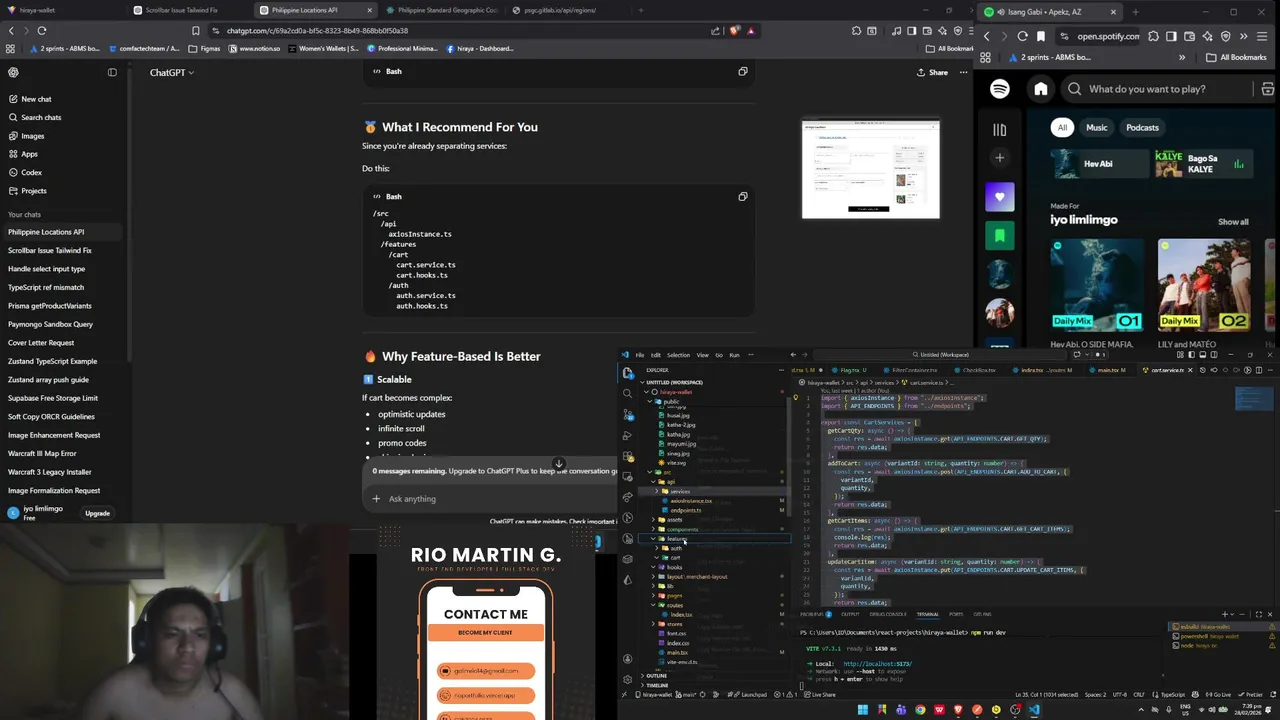Open ChatGPT Search chats
Image resolution: width=1280 pixels, height=720 pixels.
coord(41,117)
